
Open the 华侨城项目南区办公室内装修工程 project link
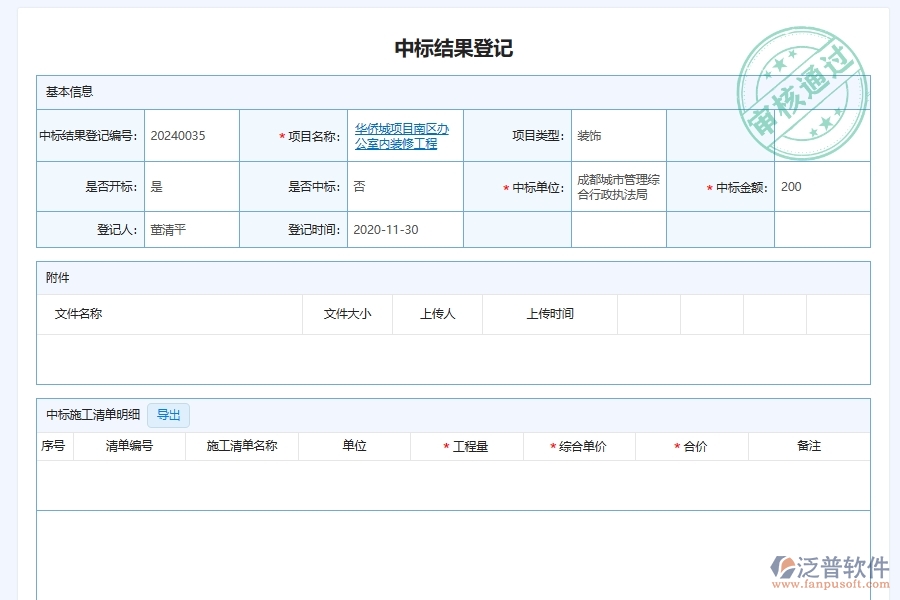click(402, 135)
